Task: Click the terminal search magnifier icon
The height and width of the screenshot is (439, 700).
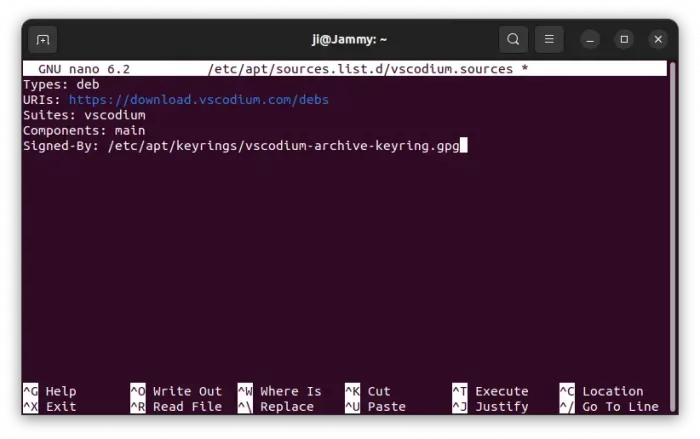Action: [x=513, y=40]
